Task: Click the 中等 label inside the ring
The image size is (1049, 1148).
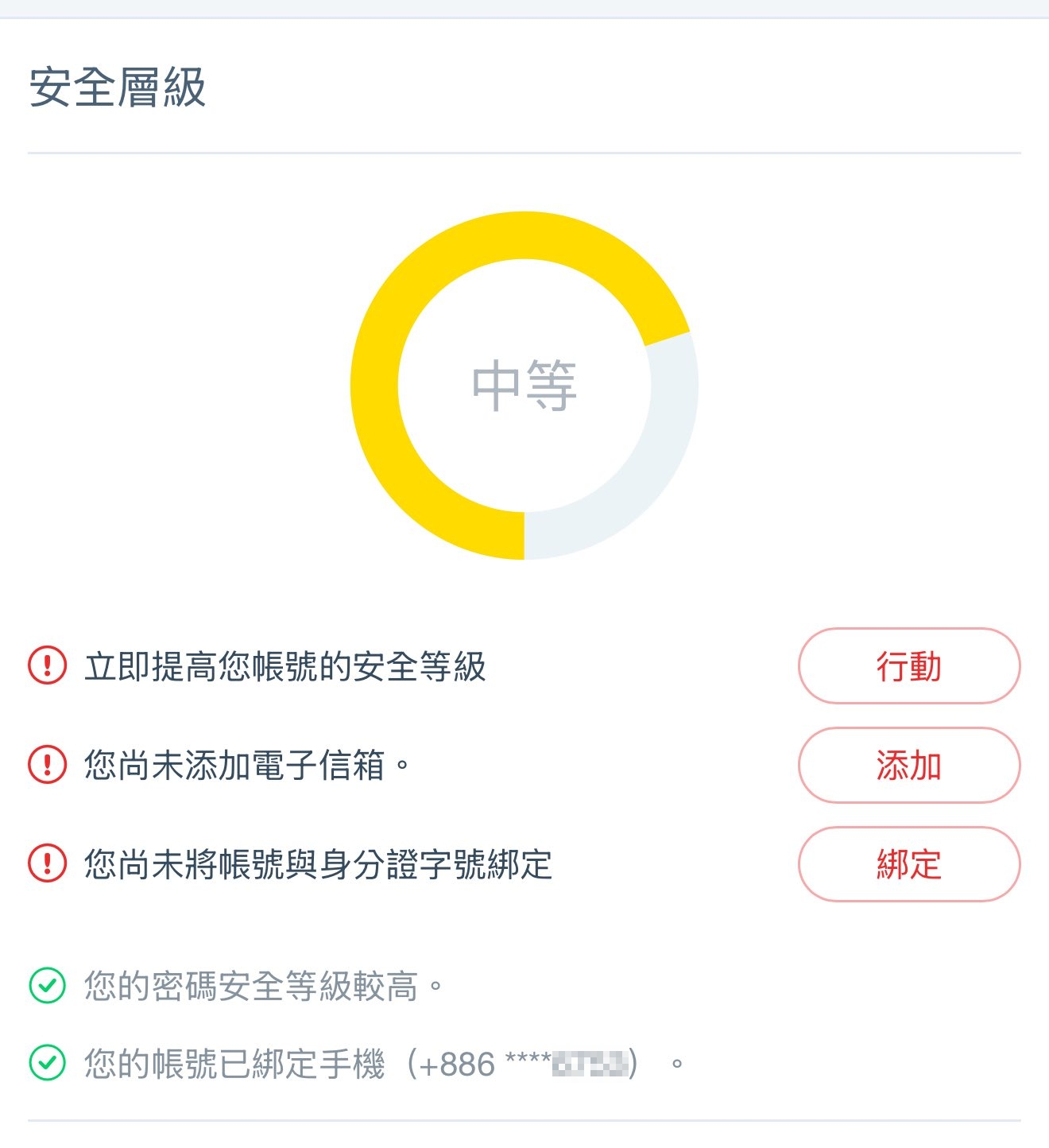Action: pyautogui.click(x=524, y=386)
